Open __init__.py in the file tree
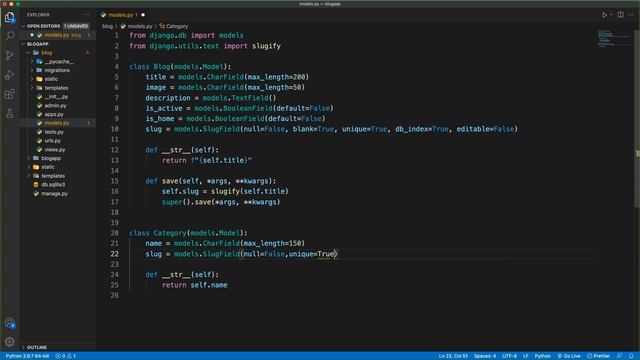 click(x=56, y=97)
